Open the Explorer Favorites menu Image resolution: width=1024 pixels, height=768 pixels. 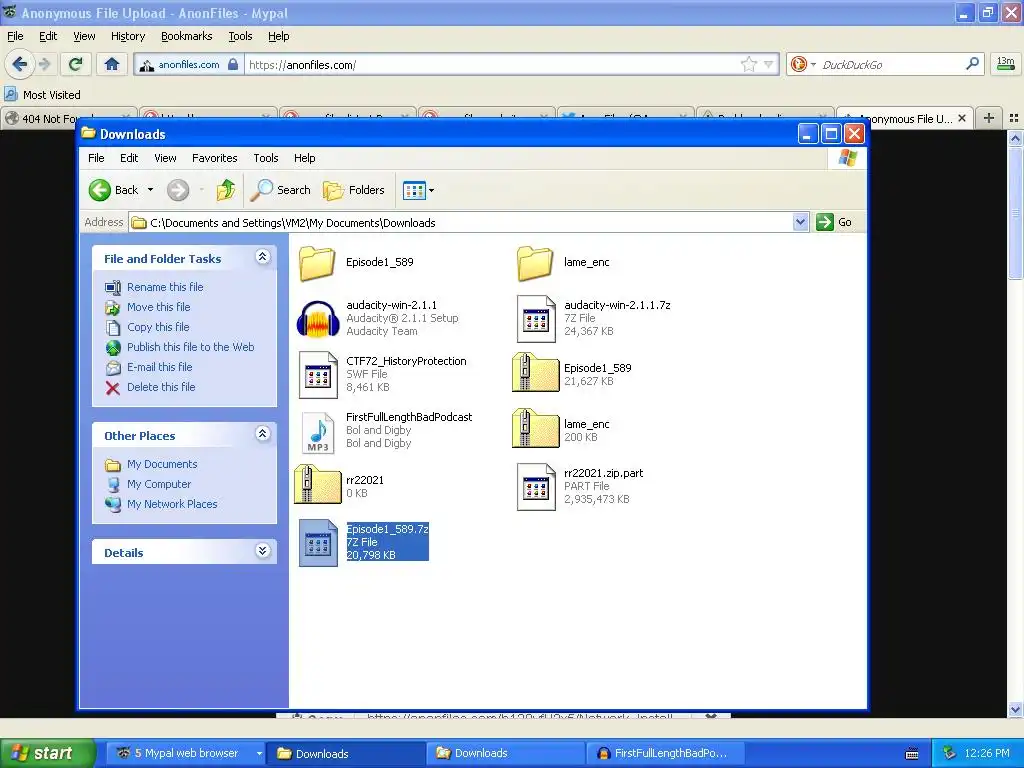click(x=214, y=158)
